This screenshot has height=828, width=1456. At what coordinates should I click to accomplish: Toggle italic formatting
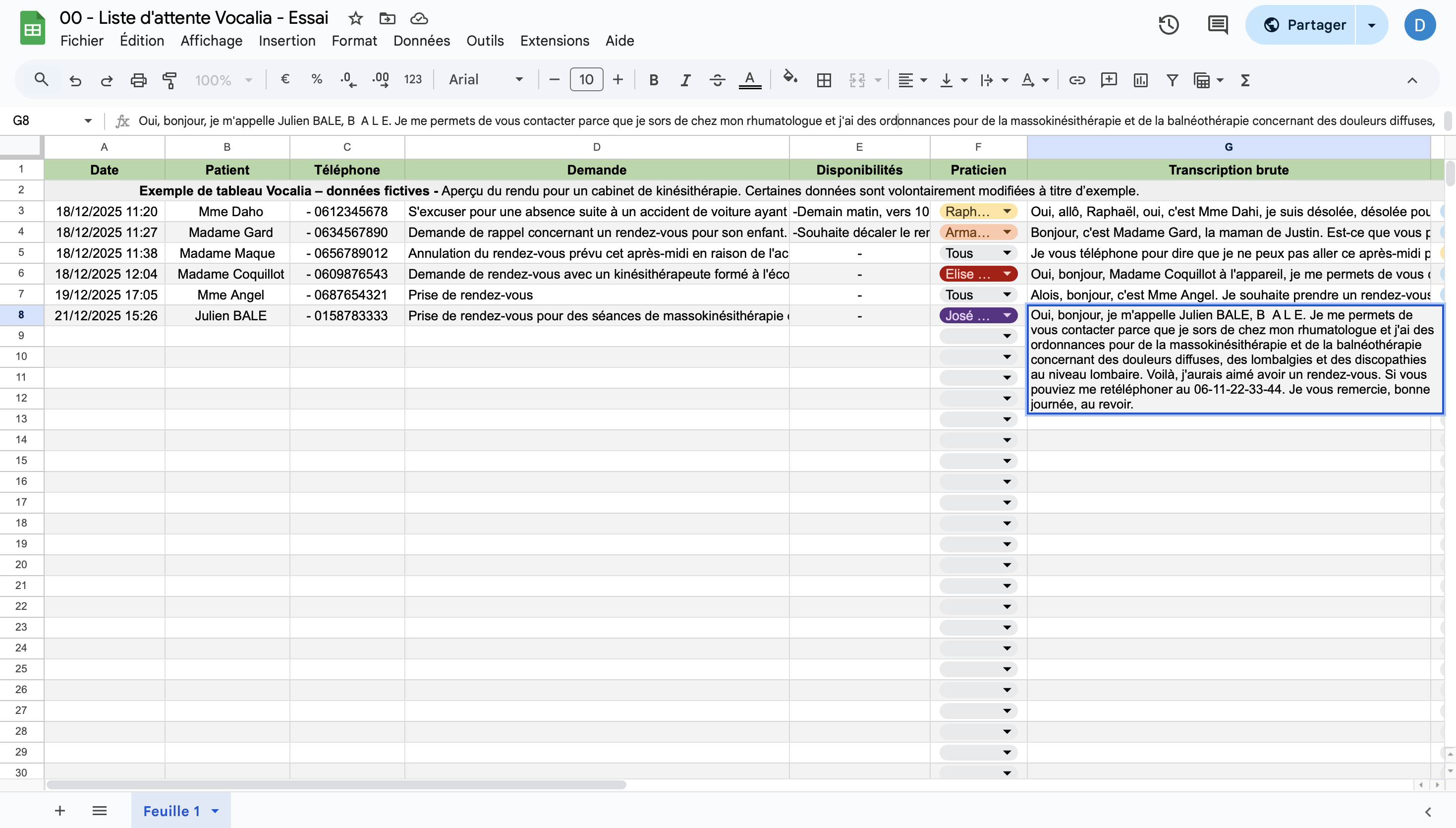click(x=685, y=80)
